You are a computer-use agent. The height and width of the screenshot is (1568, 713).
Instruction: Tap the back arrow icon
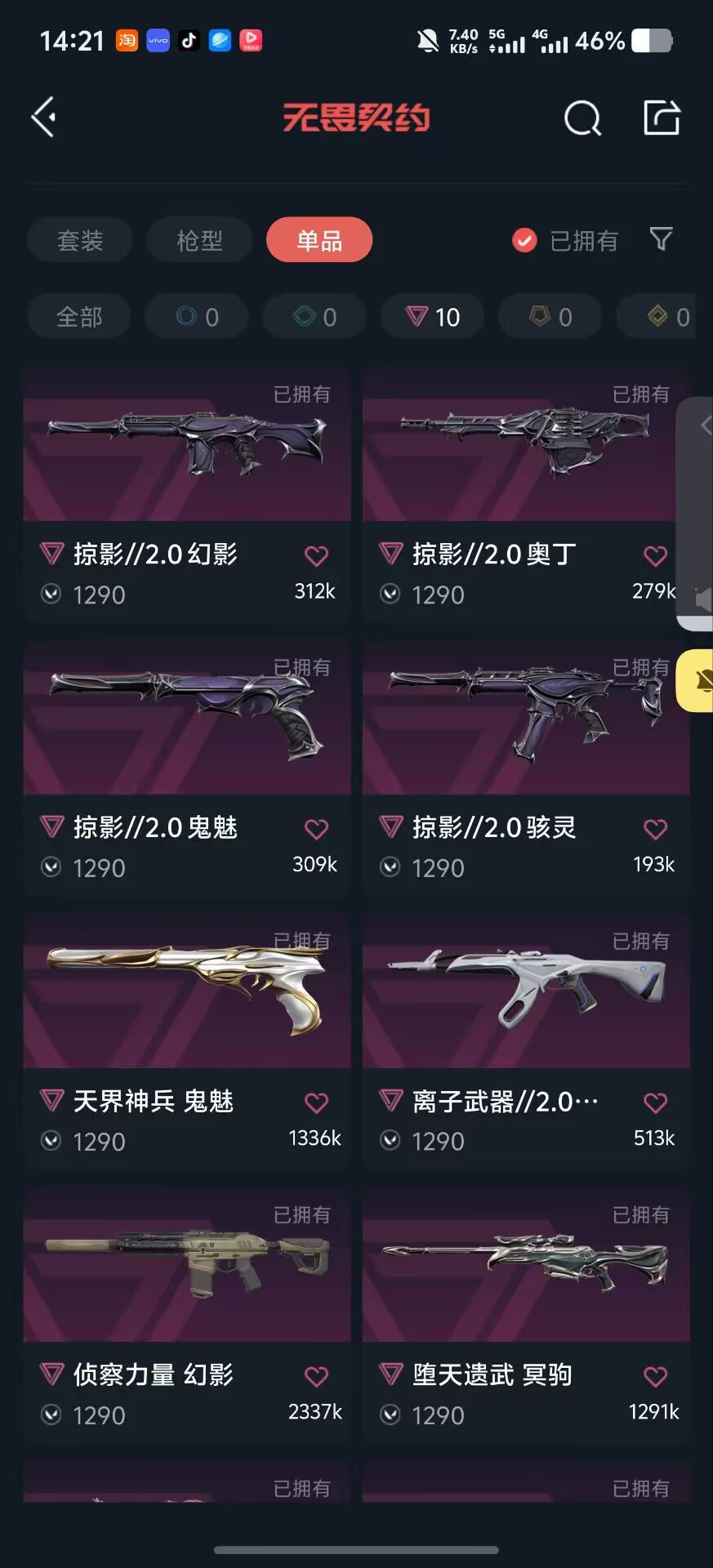point(44,118)
